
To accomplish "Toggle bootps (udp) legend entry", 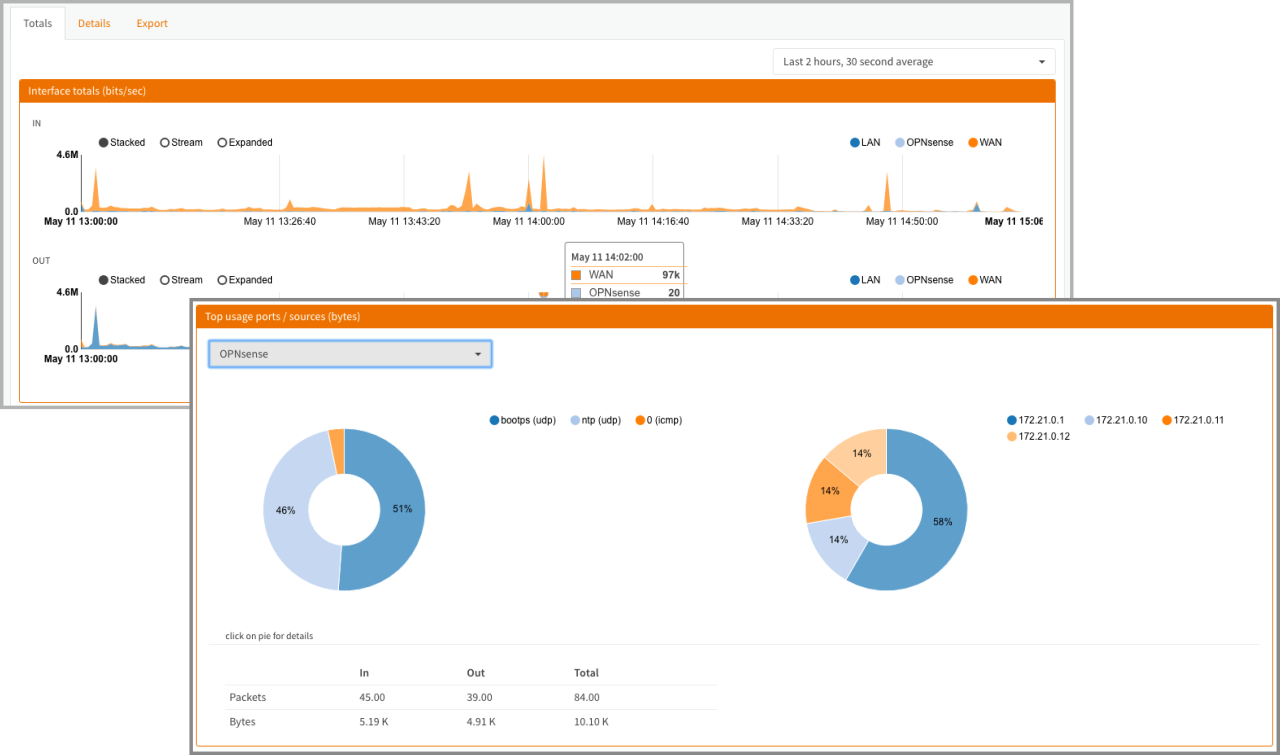I will coord(522,421).
